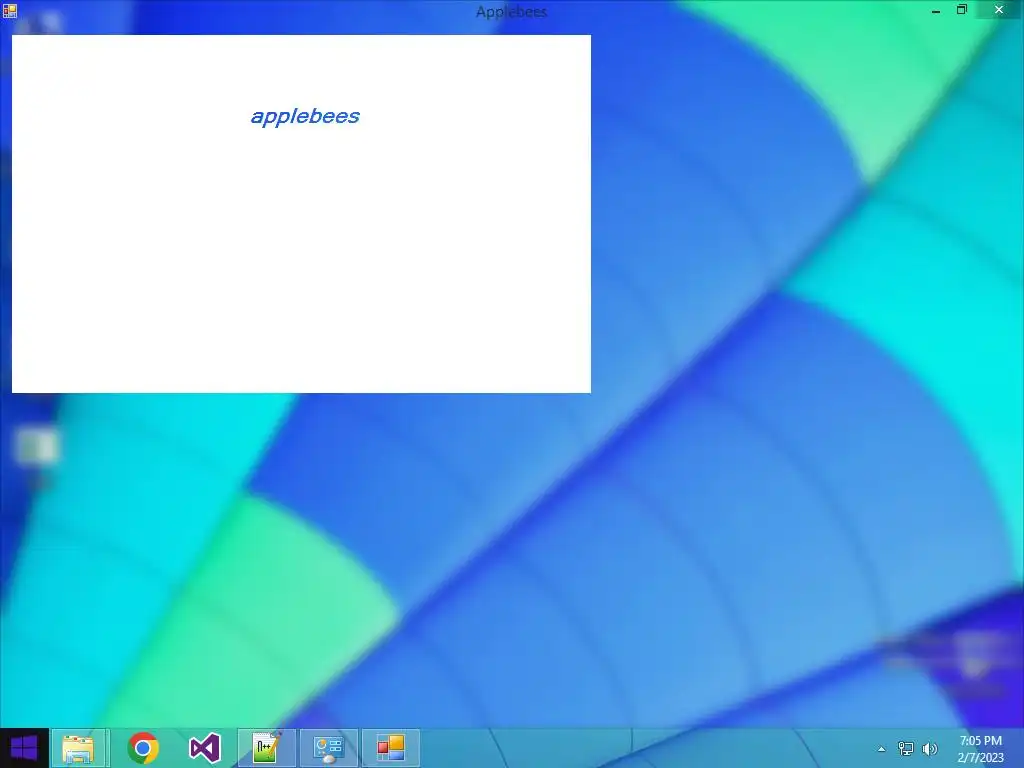Open Notepad++ from the taskbar
The width and height of the screenshot is (1024, 768).
266,748
